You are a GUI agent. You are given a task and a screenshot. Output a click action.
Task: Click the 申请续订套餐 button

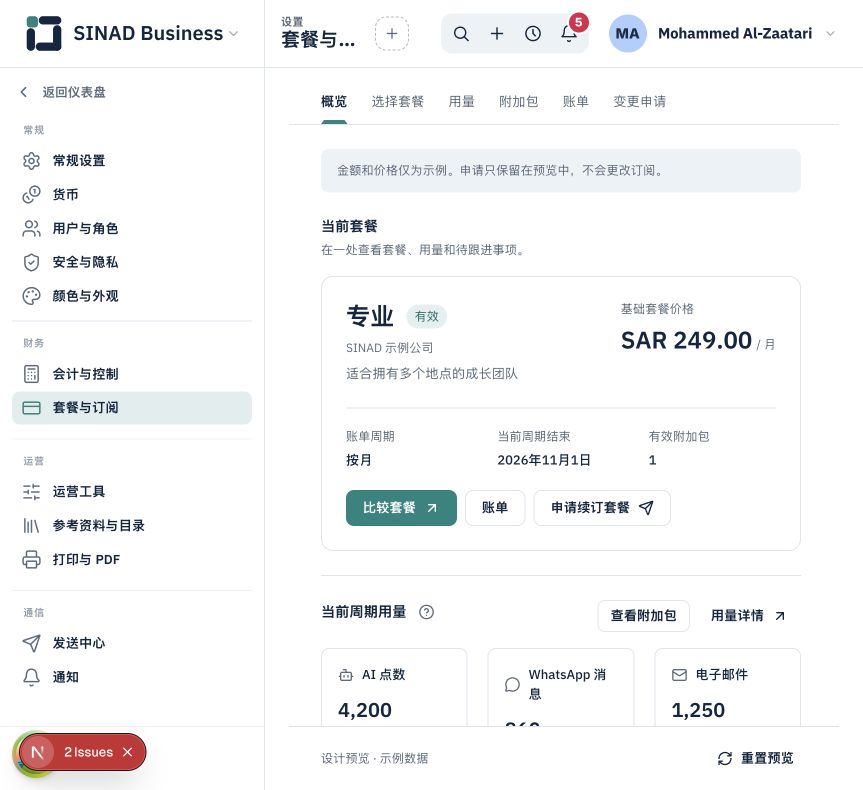602,508
